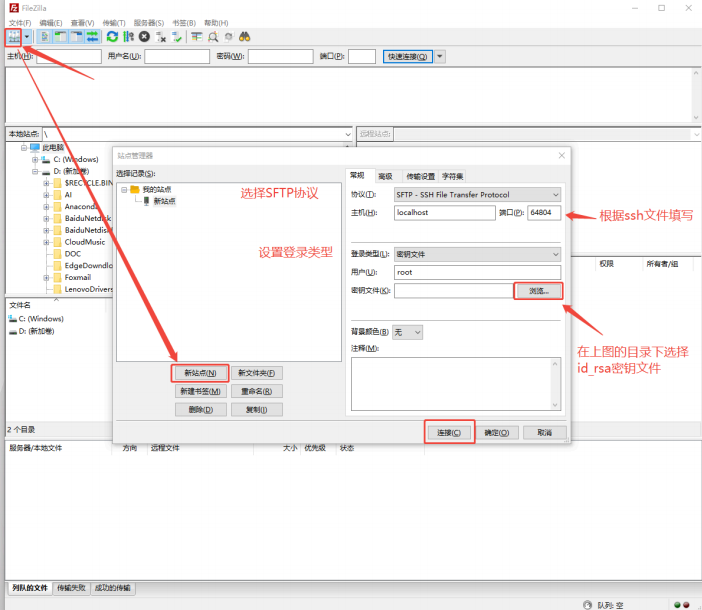The width and height of the screenshot is (702, 610).
Task: Expand the AI folder tree node
Action: [x=46, y=195]
